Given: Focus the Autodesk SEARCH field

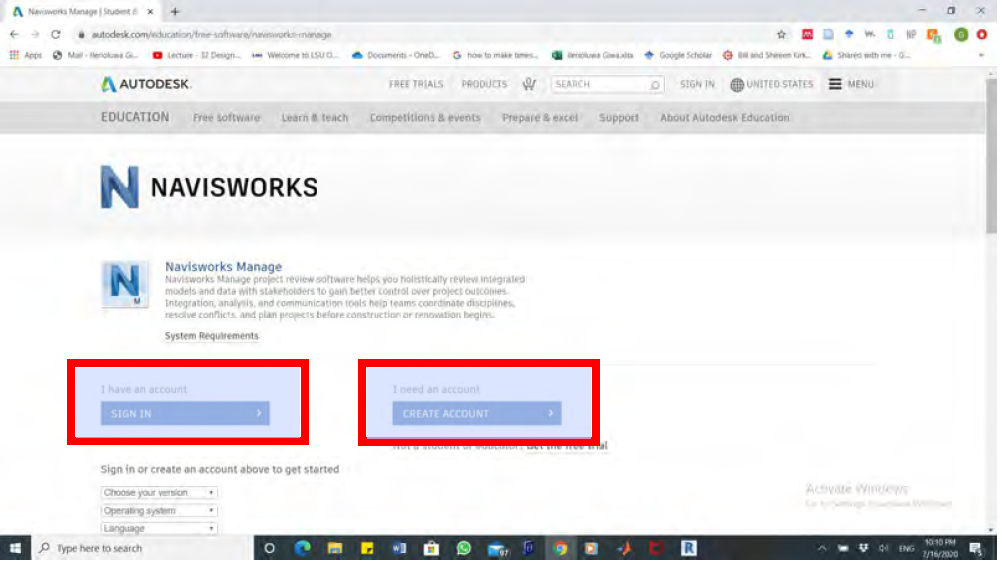Looking at the screenshot, I should [600, 85].
